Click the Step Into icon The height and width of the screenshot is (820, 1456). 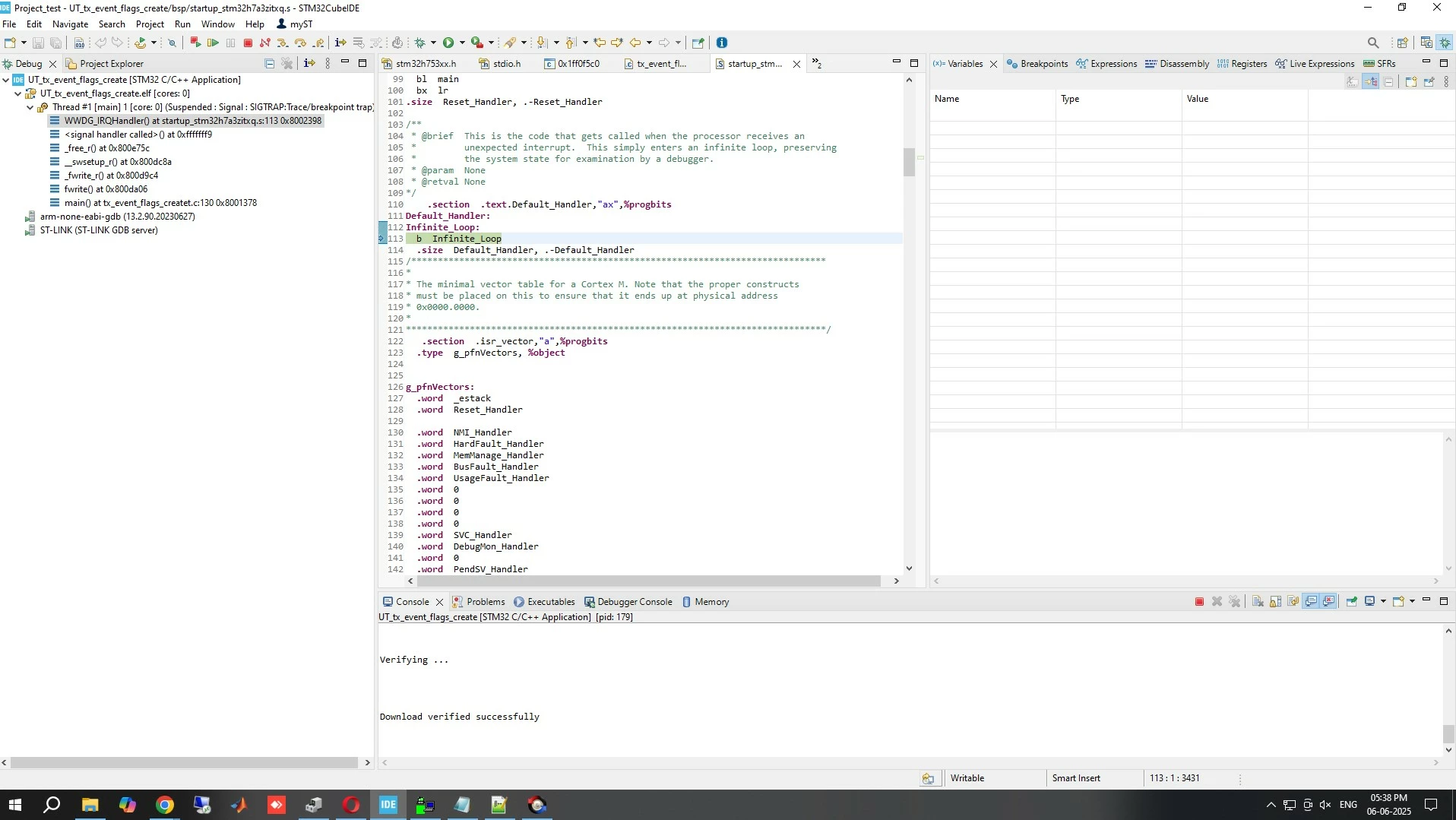coord(283,43)
